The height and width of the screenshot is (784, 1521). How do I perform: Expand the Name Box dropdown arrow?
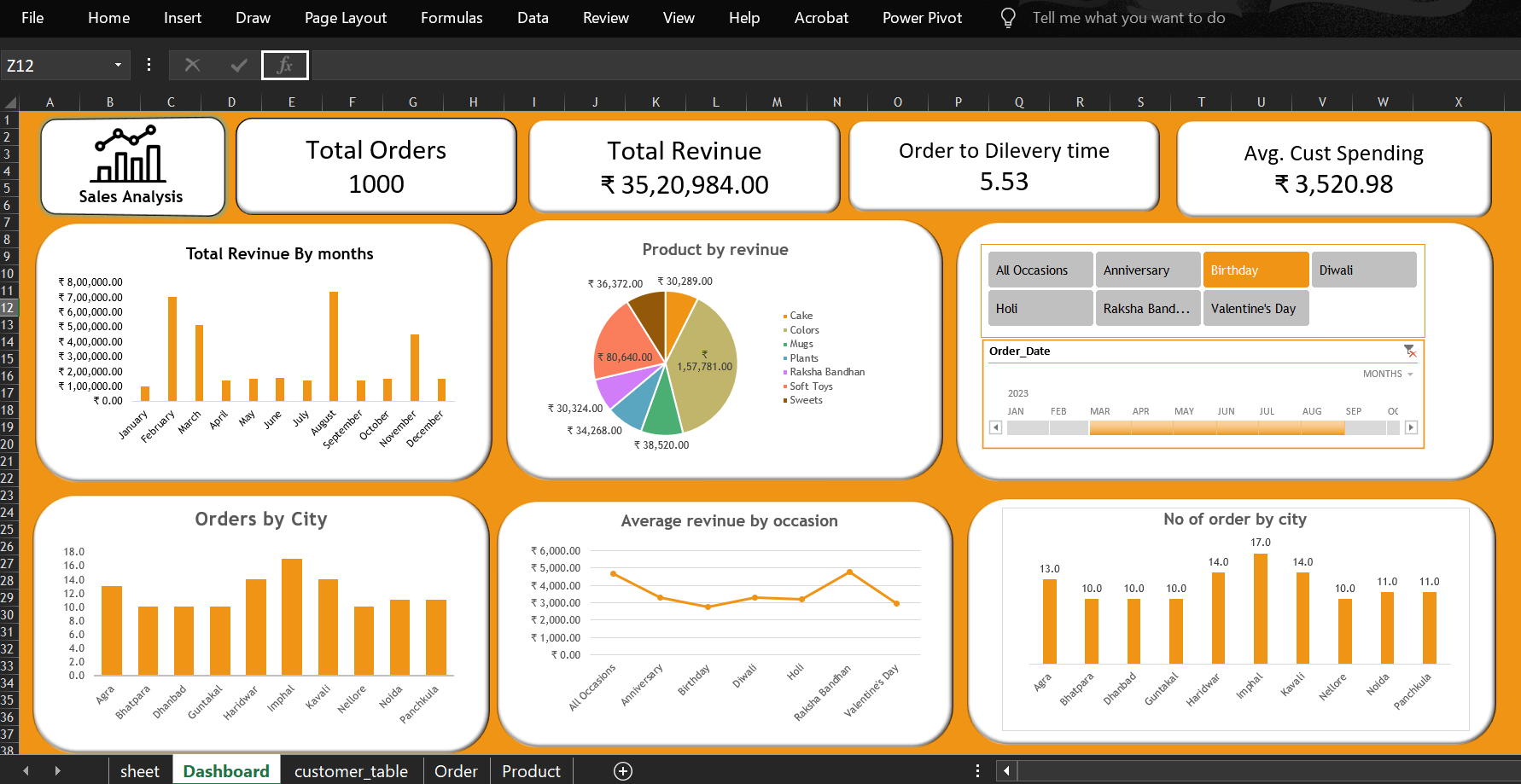(x=118, y=65)
